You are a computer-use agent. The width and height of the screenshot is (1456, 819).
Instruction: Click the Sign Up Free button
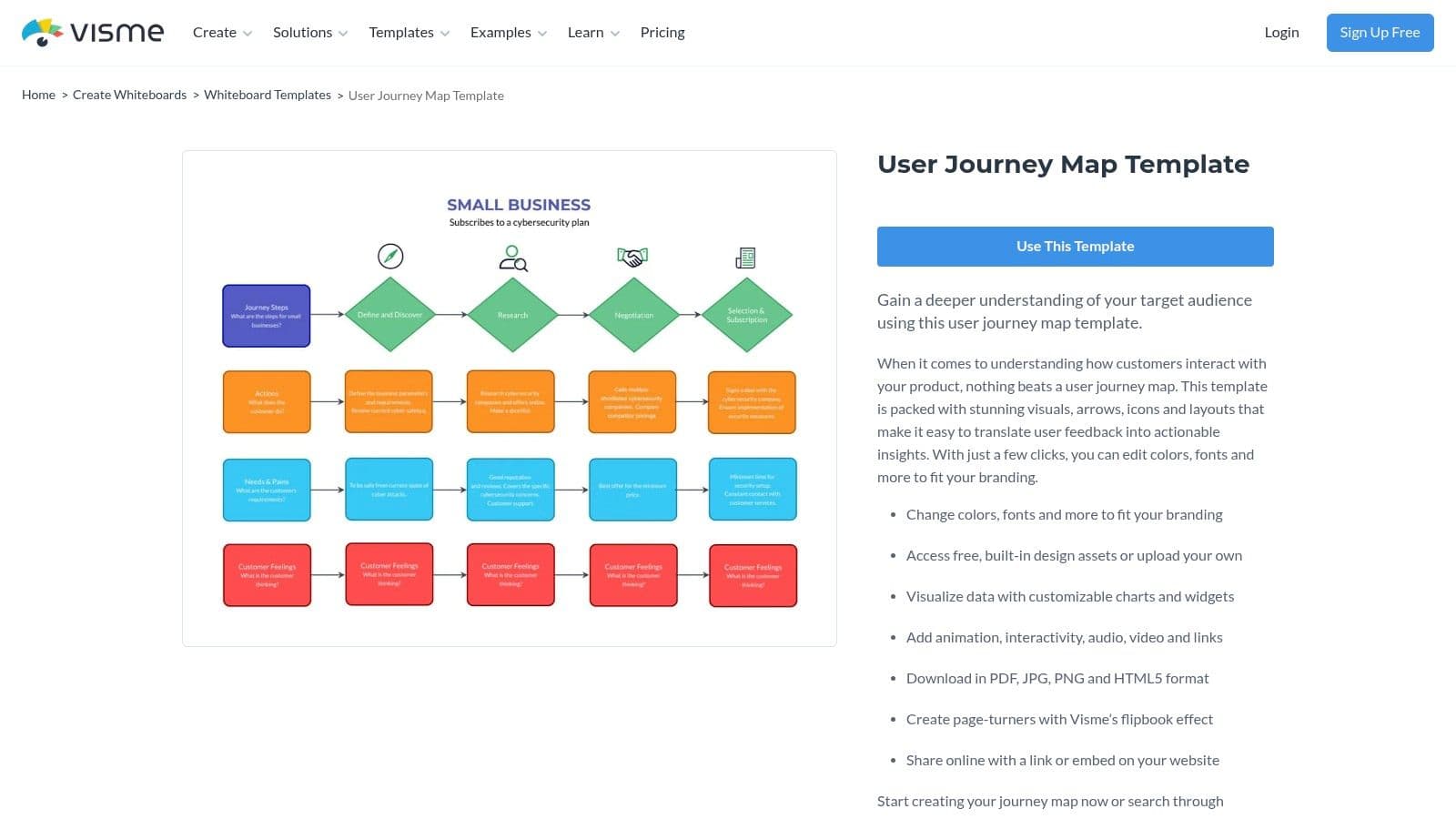click(1380, 33)
